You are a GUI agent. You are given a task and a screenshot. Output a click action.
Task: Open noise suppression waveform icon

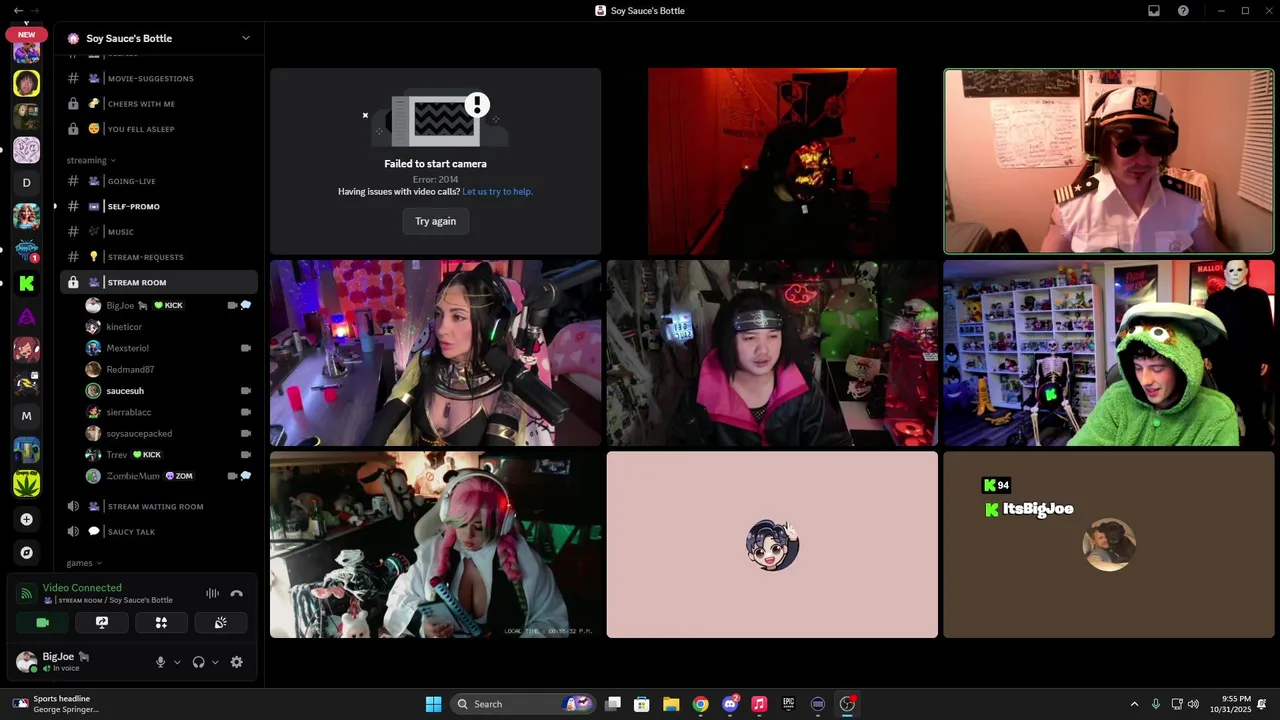click(212, 593)
